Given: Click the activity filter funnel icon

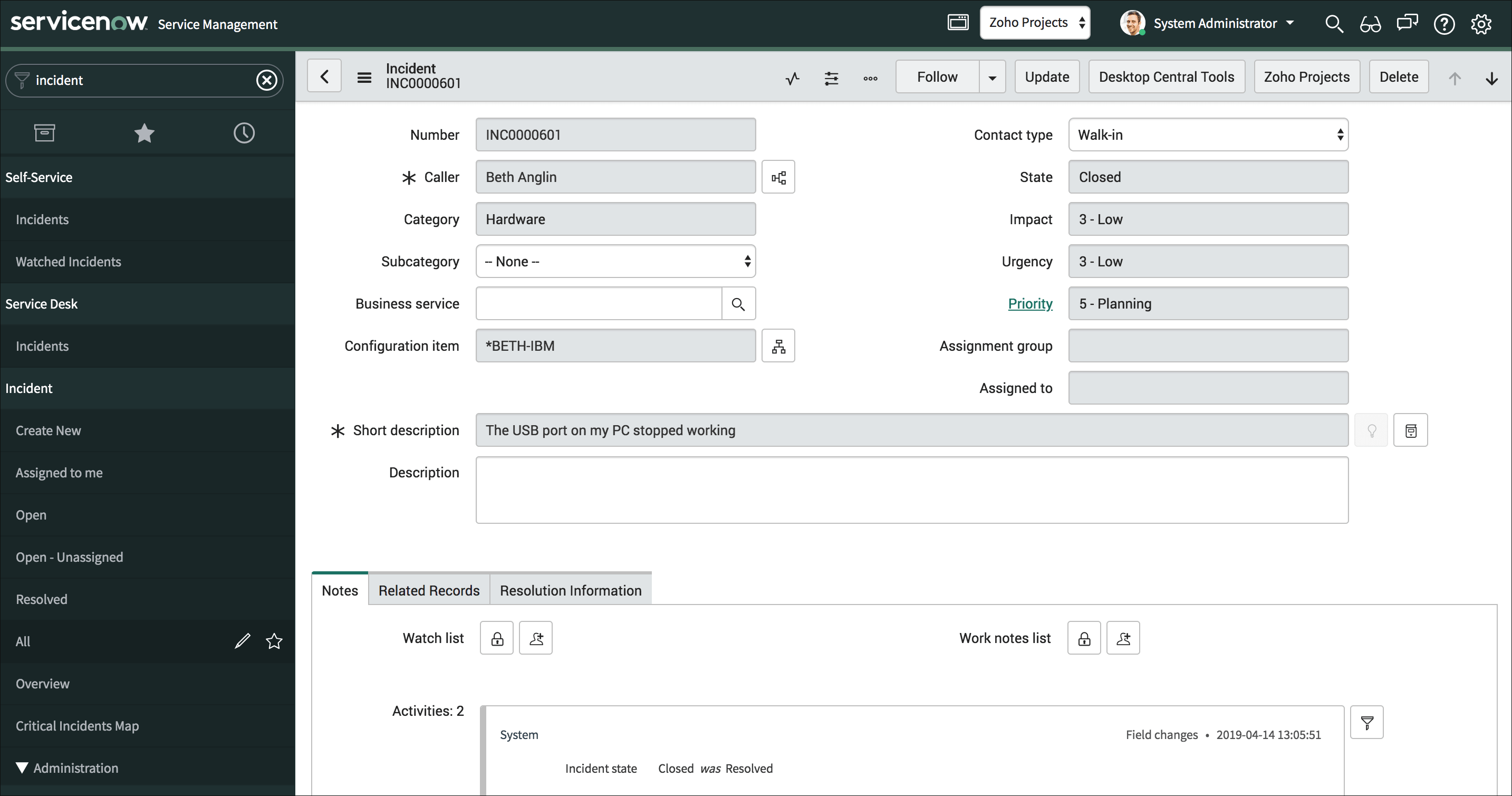Looking at the screenshot, I should (x=1366, y=723).
